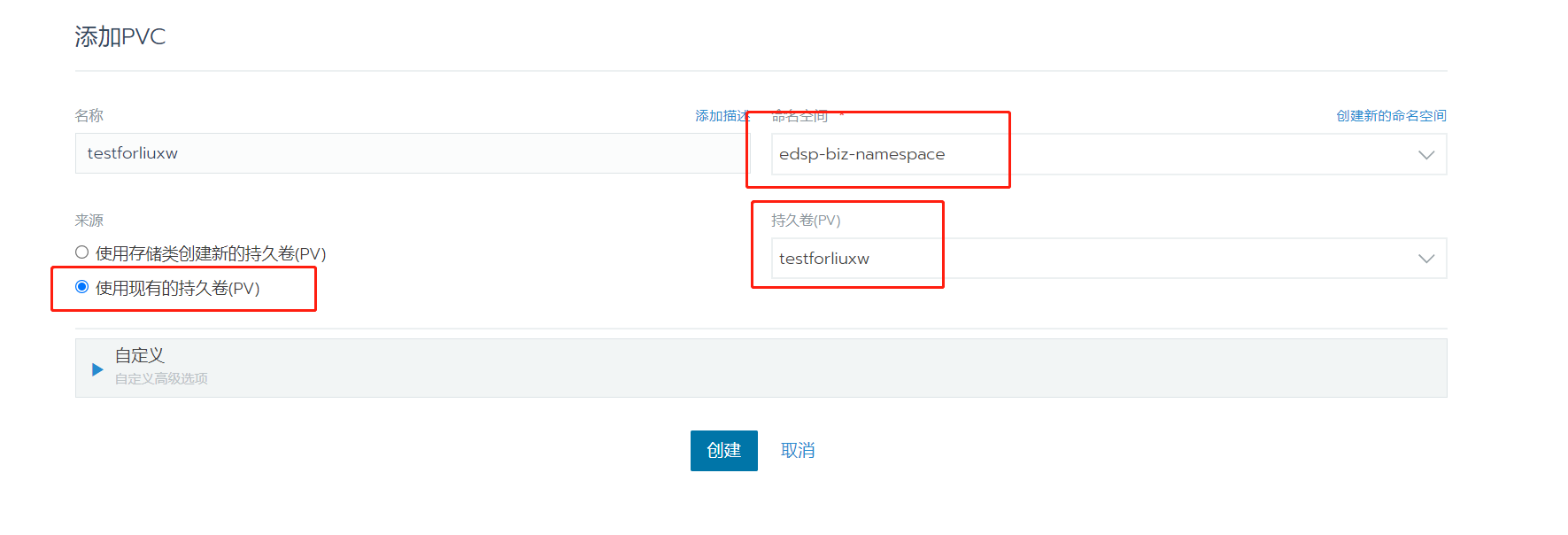Select 'Use storage class to create new PV' radio
This screenshot has height=535, width=1568.
tap(81, 252)
